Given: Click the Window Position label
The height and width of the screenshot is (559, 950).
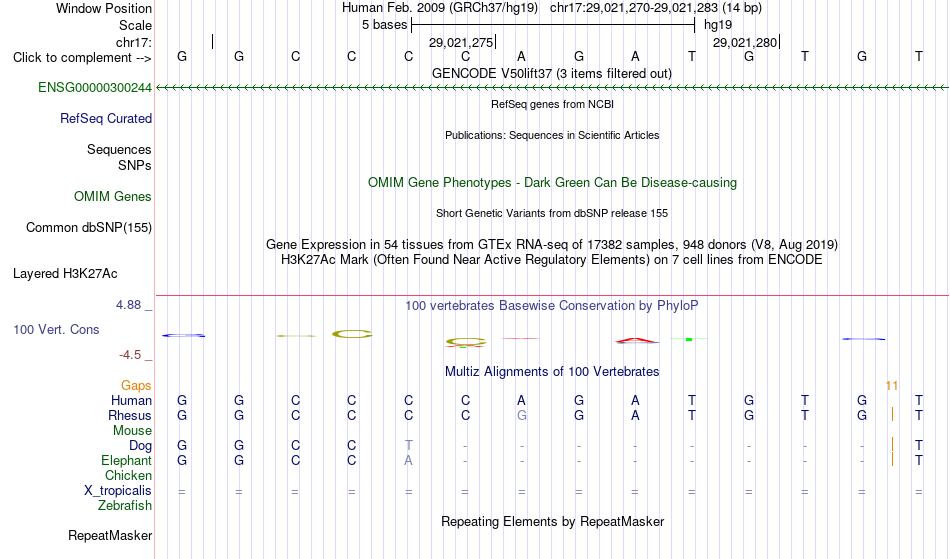Looking at the screenshot, I should [x=104, y=8].
